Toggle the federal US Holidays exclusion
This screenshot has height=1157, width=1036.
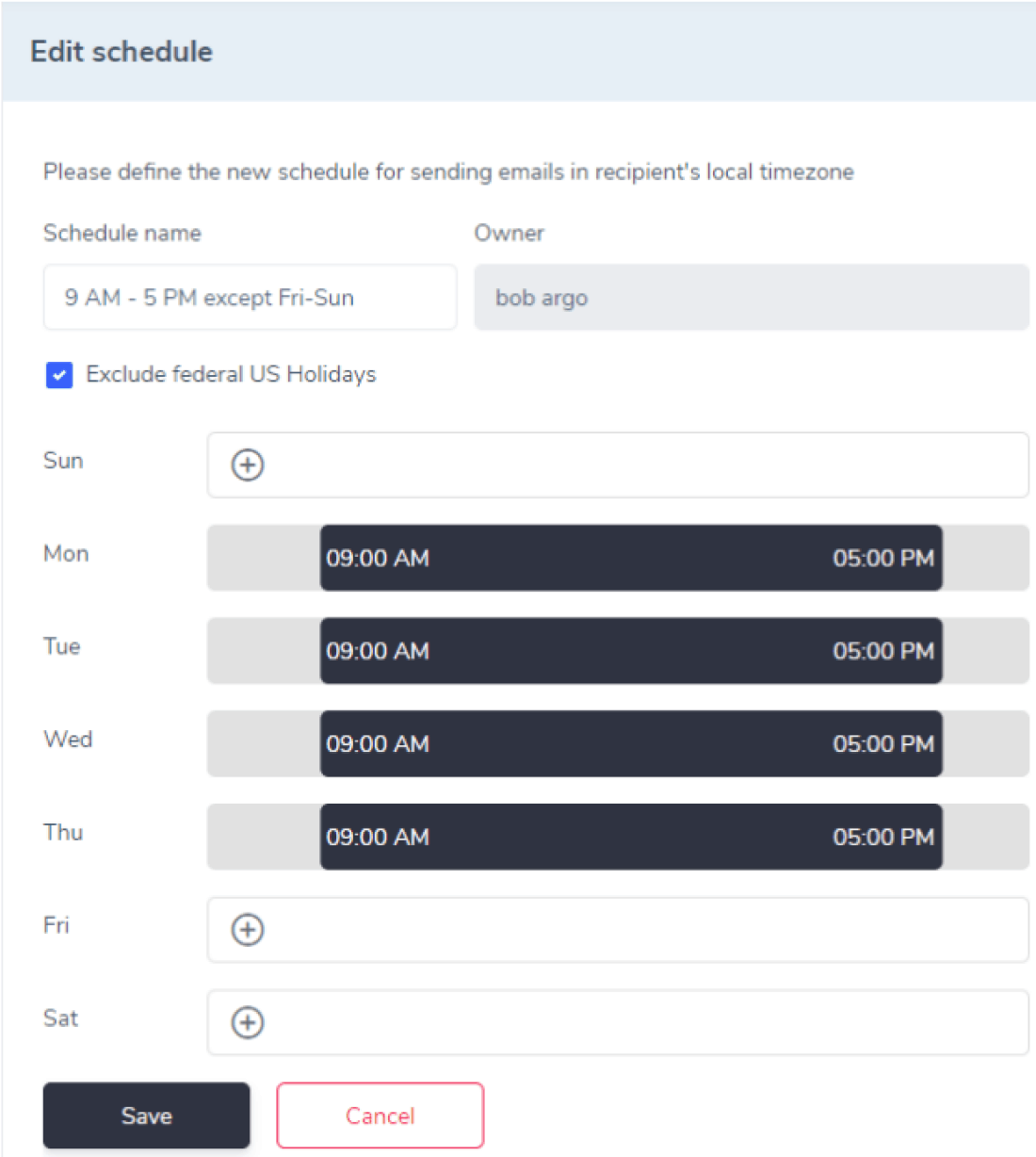coord(58,375)
